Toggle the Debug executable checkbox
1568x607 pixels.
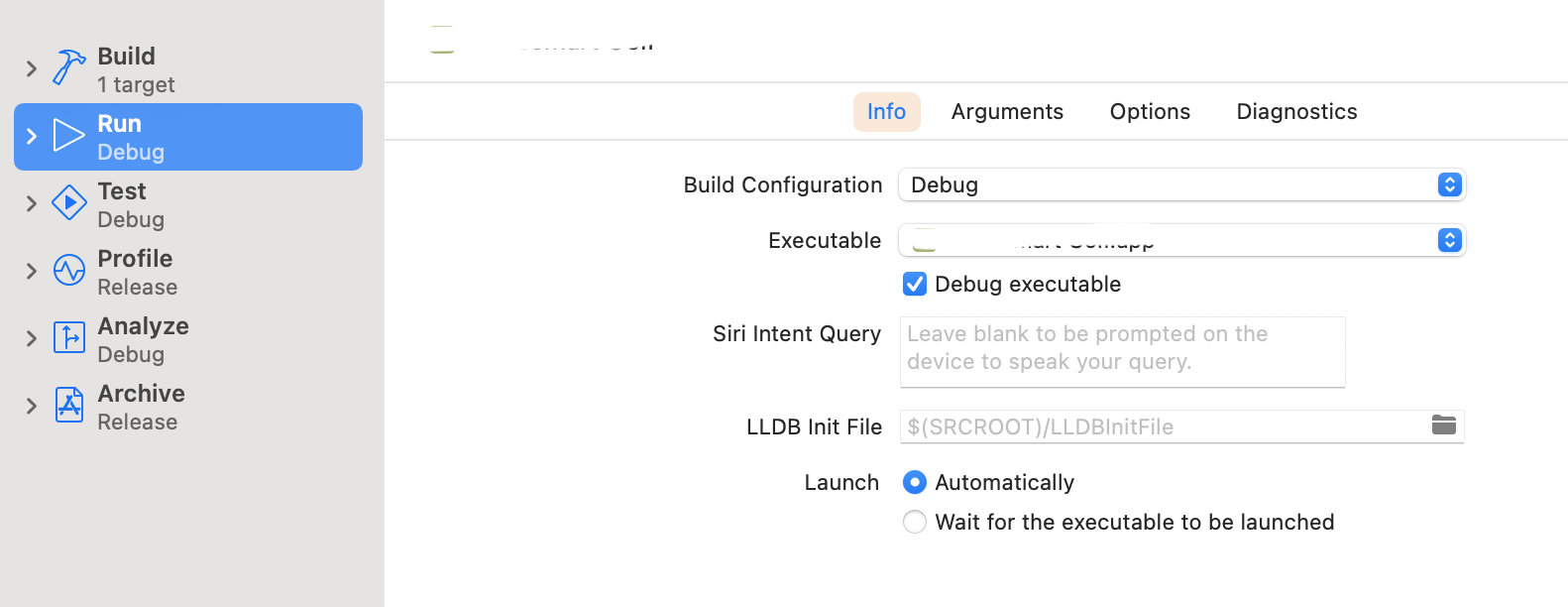[914, 285]
